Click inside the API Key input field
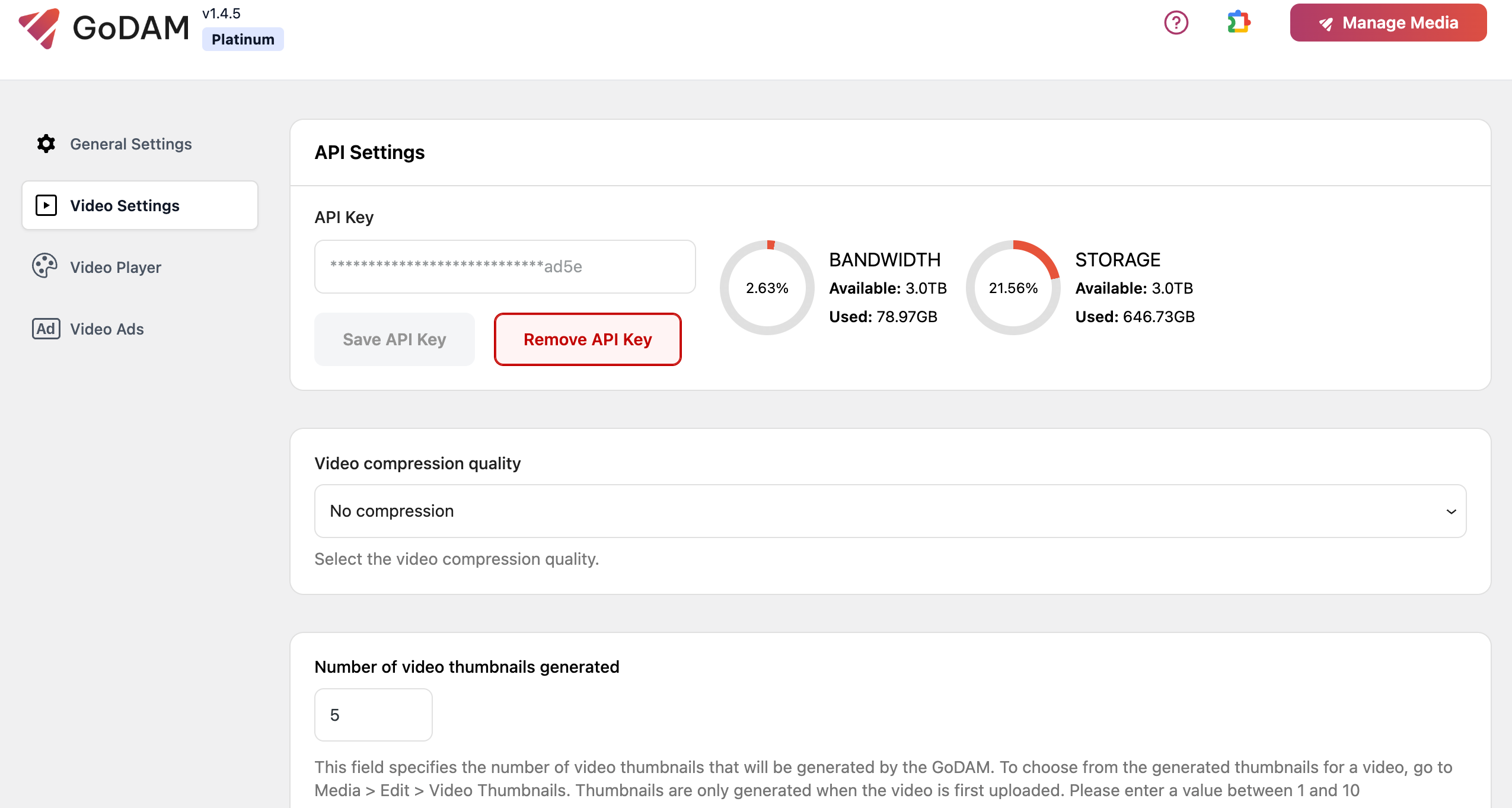This screenshot has width=1512, height=808. tap(505, 266)
